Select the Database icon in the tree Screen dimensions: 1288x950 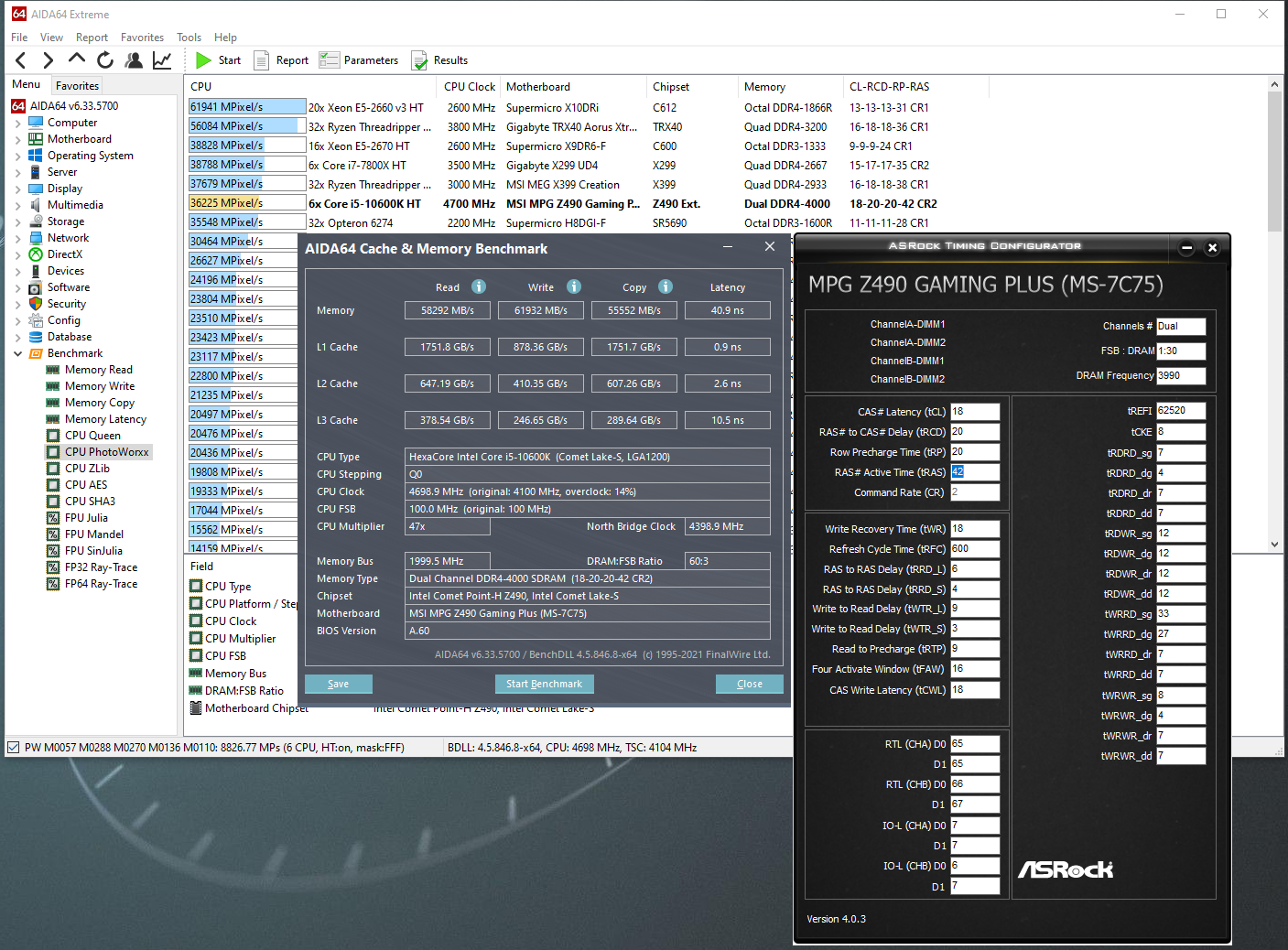click(36, 337)
